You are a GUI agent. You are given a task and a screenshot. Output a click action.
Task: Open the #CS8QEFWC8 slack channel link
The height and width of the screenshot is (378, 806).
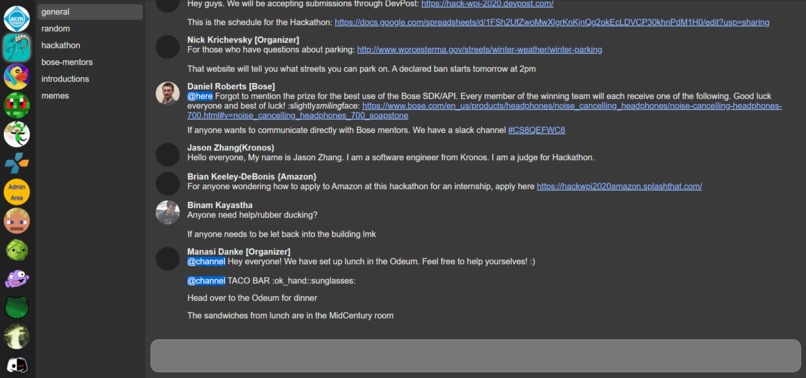pos(537,130)
